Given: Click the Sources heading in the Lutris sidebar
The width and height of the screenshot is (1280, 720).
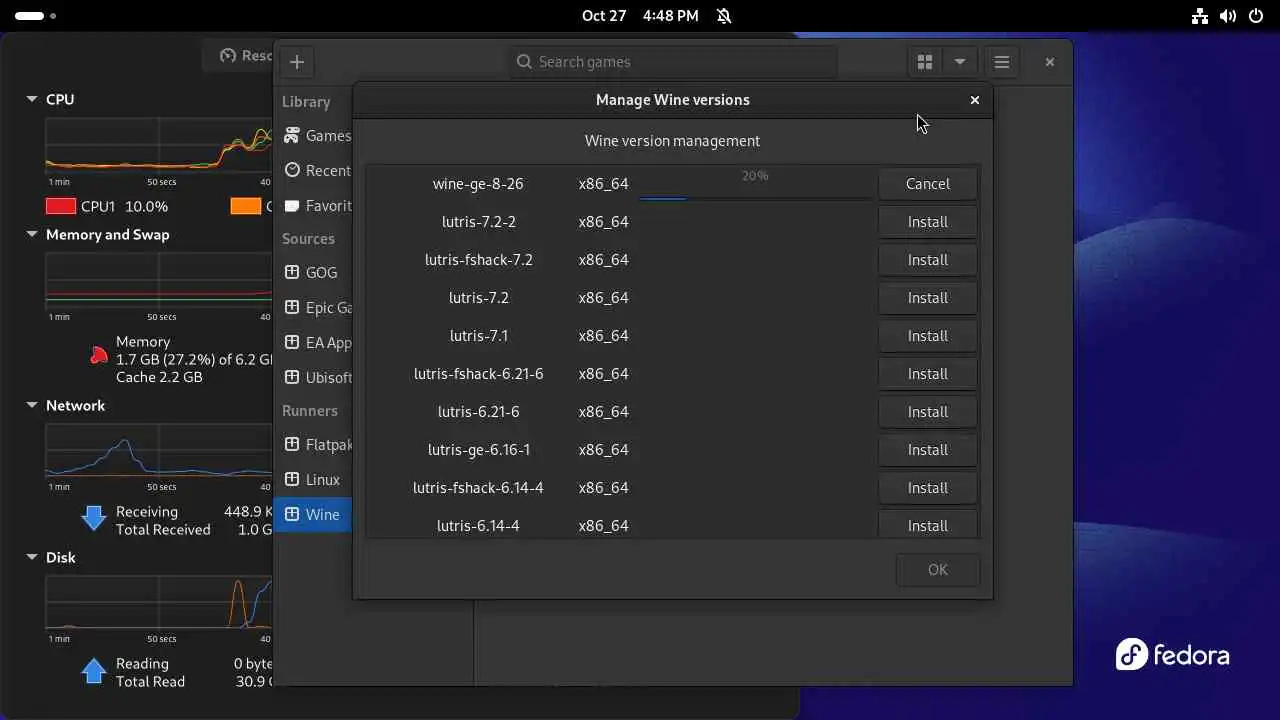Looking at the screenshot, I should pos(308,239).
